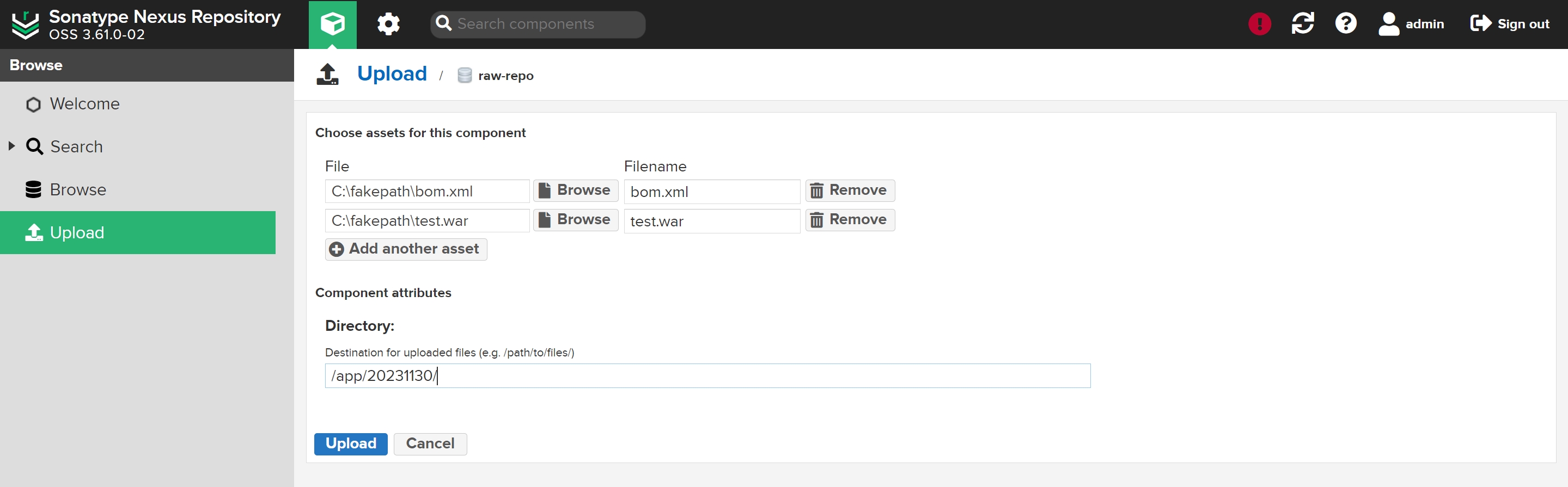
Task: Click the Directory destination input field
Action: (x=707, y=376)
